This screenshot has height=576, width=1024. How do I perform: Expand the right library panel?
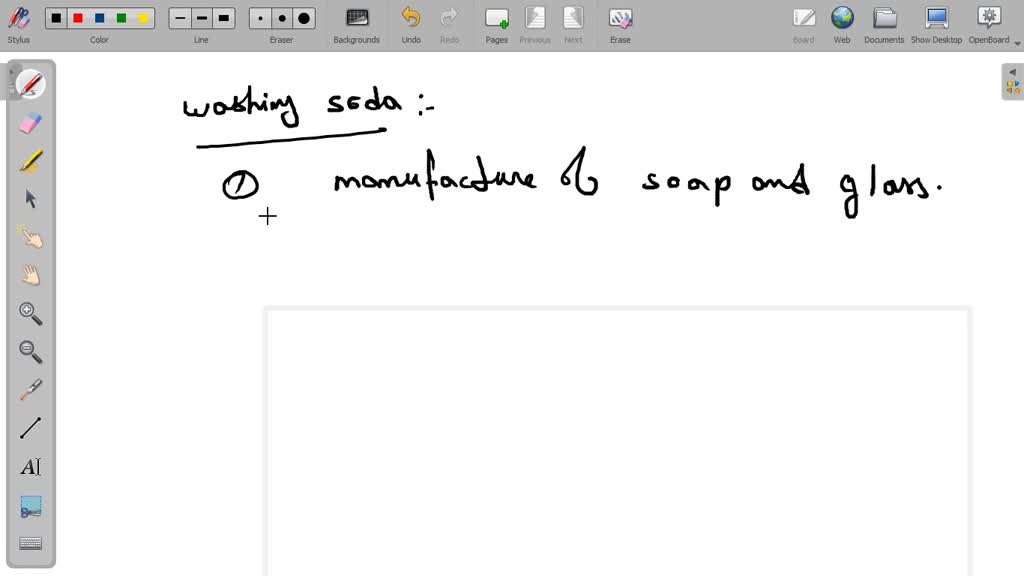pyautogui.click(x=1013, y=82)
